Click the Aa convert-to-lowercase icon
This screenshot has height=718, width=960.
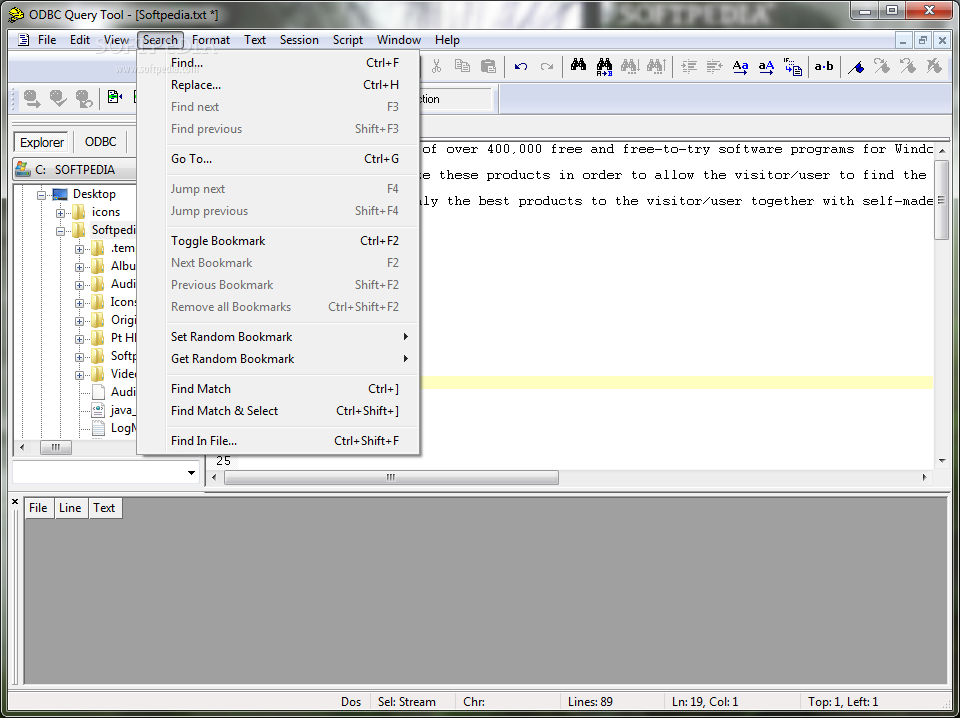740,66
